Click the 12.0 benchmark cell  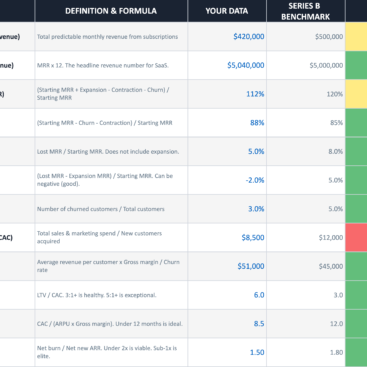click(306, 324)
